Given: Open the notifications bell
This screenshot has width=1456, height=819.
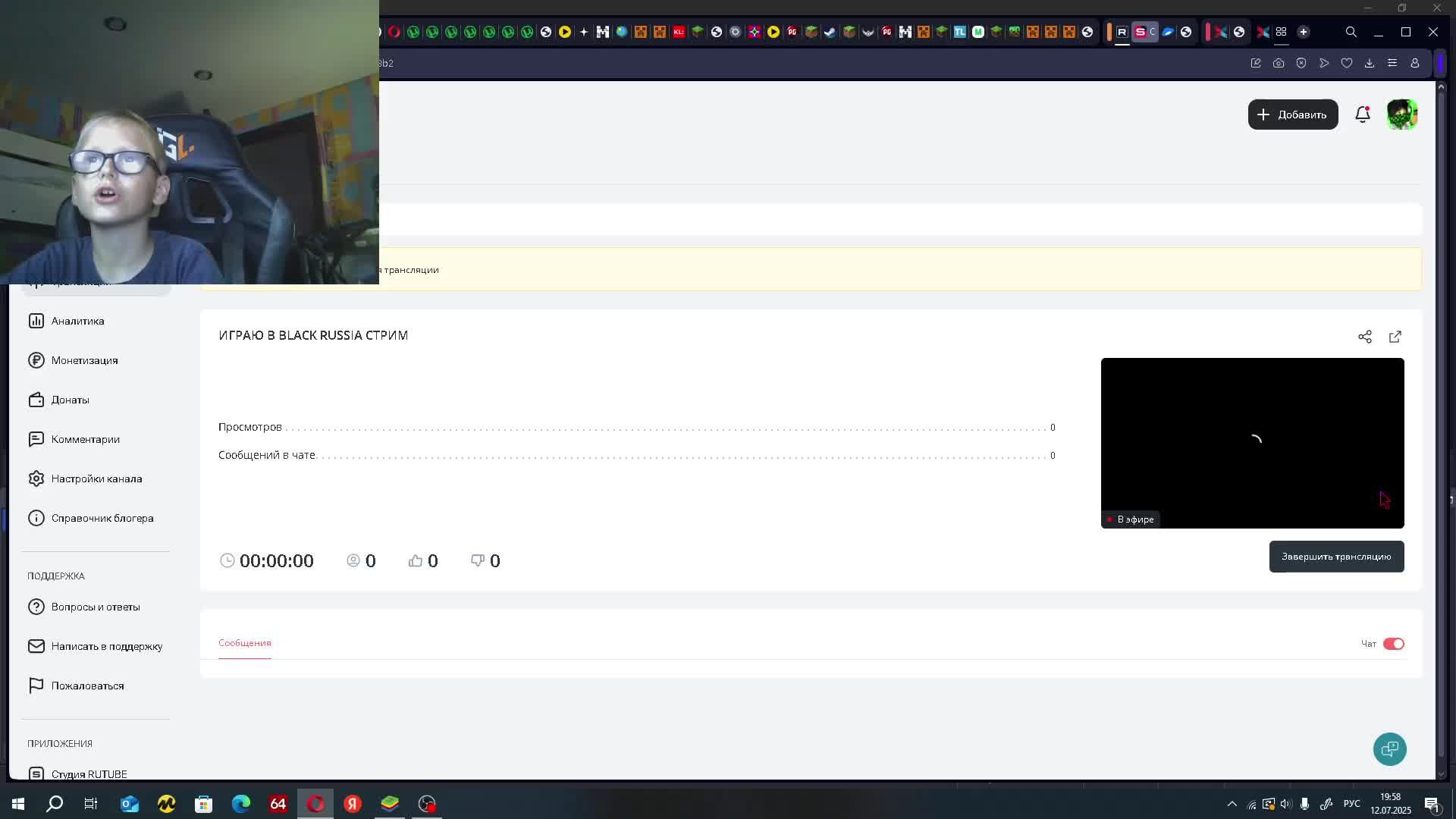Looking at the screenshot, I should (1363, 115).
